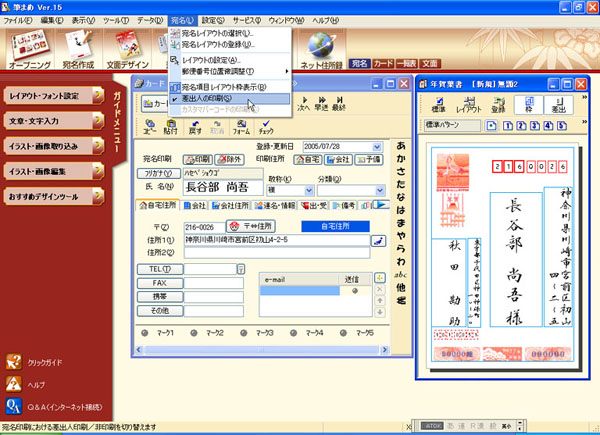Click the チェック checkmark icon
Image resolution: width=600 pixels, height=435 pixels.
pos(266,124)
